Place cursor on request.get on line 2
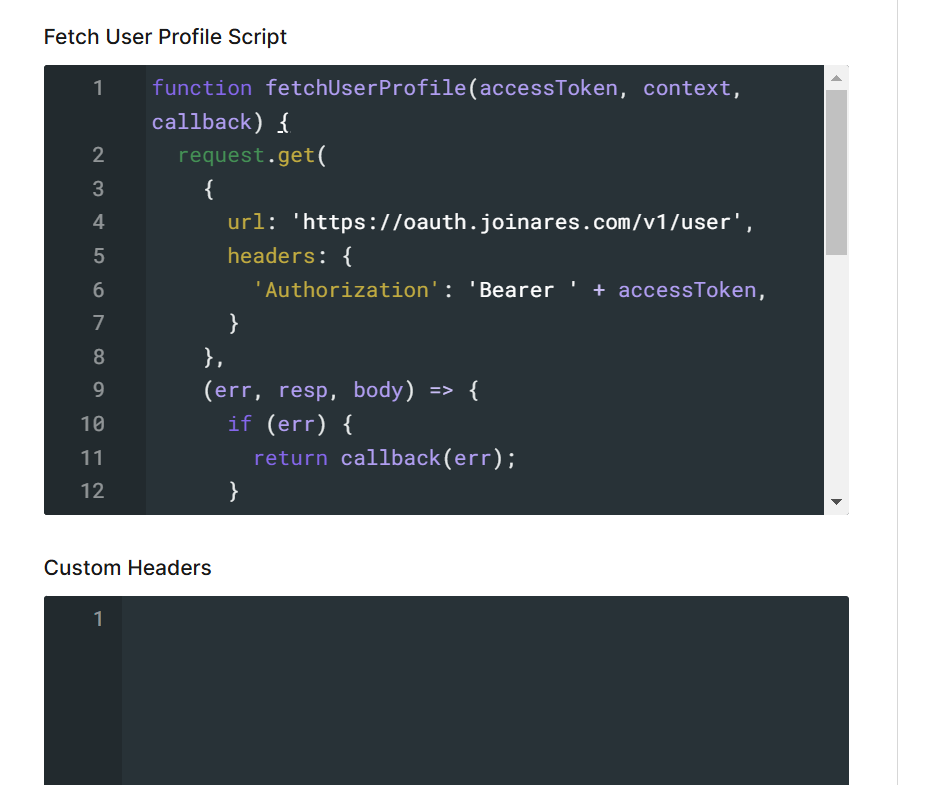Viewport: 947px width, 785px height. [x=246, y=155]
